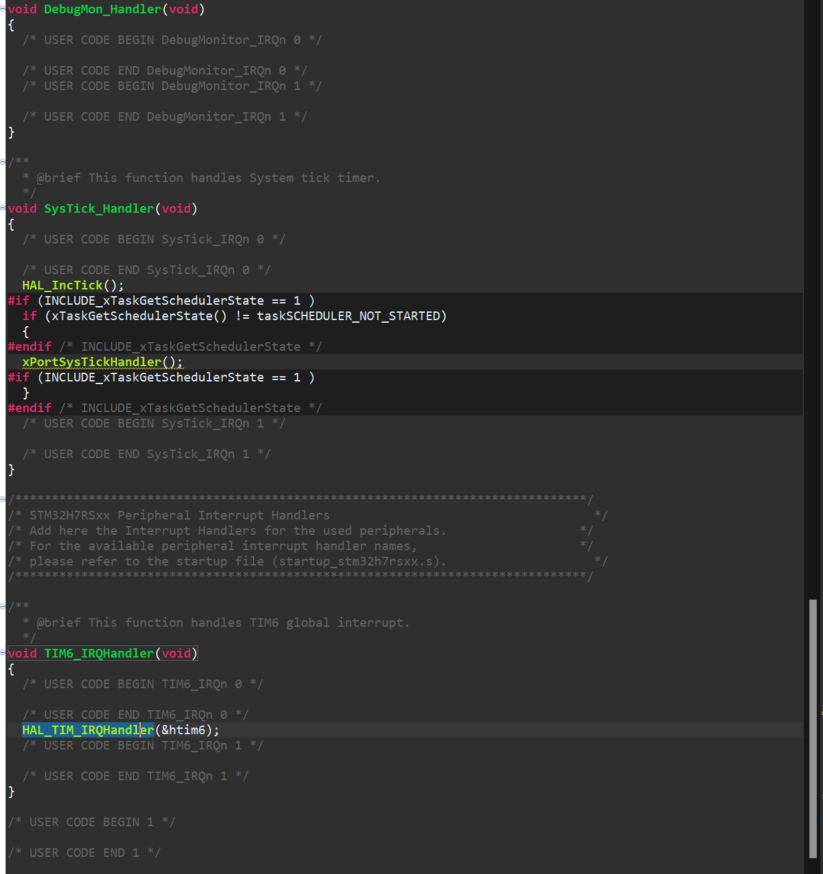Image resolution: width=823 pixels, height=874 pixels.
Task: Click the &htim6 argument
Action: click(183, 730)
